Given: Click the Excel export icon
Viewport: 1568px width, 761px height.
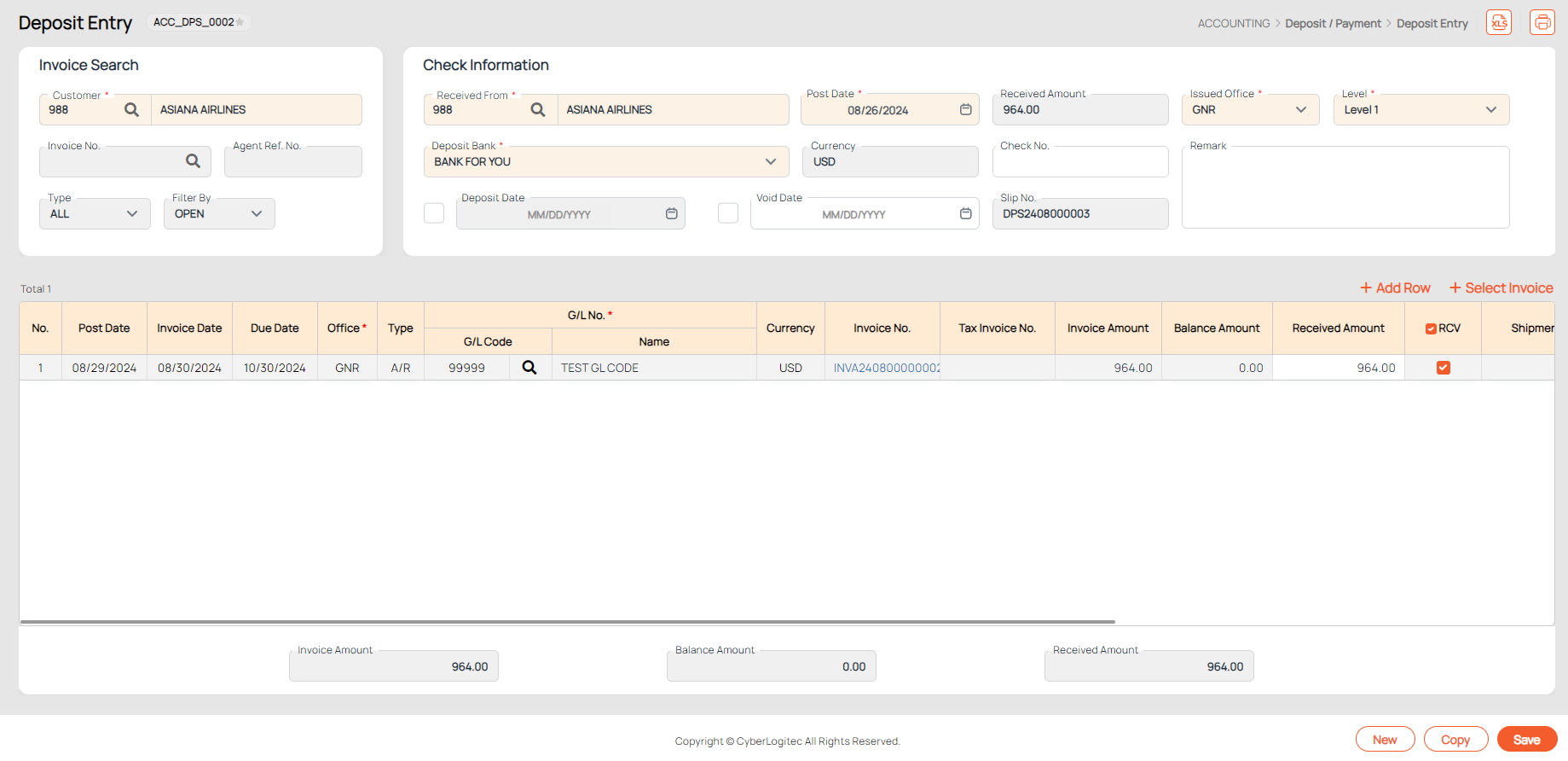Looking at the screenshot, I should coord(1498,23).
